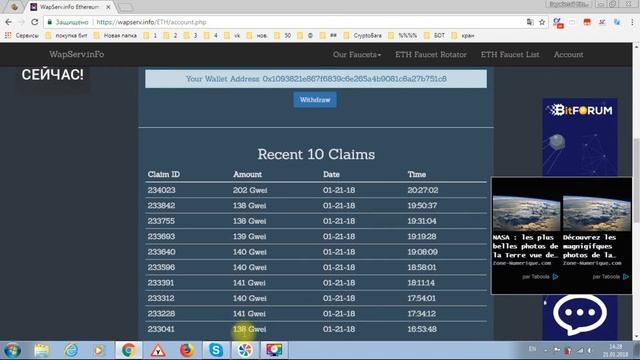Screen dimensions: 640x360
Task: Click the Amount column header
Action: coord(247,174)
